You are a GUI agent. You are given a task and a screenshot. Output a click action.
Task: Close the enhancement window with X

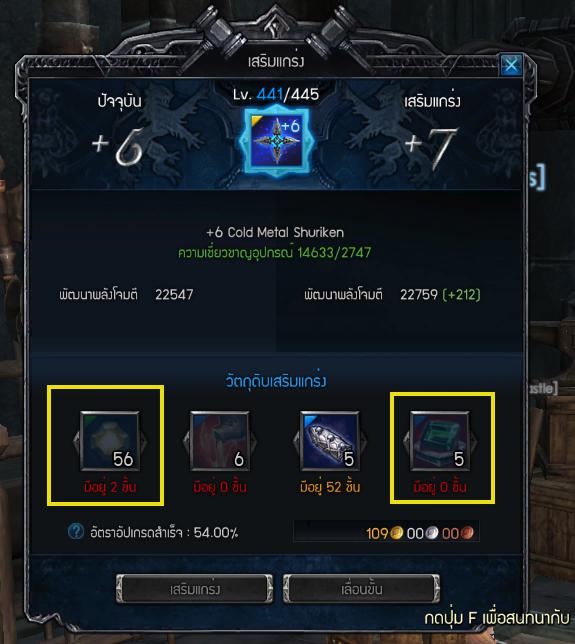511,64
